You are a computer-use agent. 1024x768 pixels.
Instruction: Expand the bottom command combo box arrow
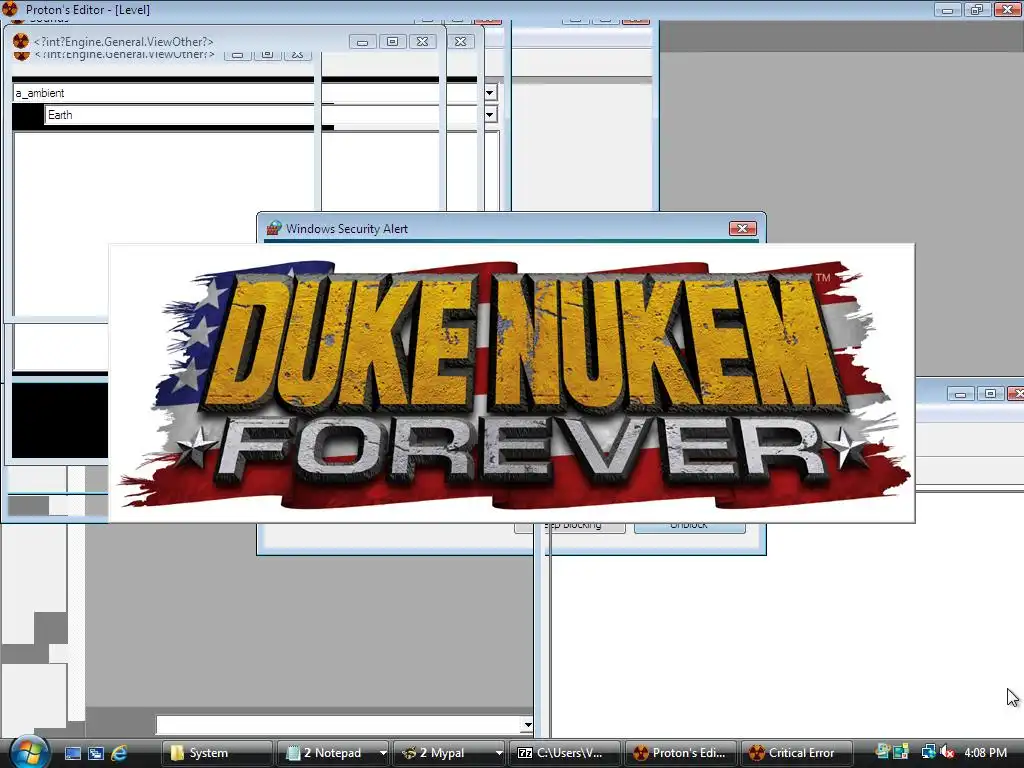pyautogui.click(x=528, y=724)
